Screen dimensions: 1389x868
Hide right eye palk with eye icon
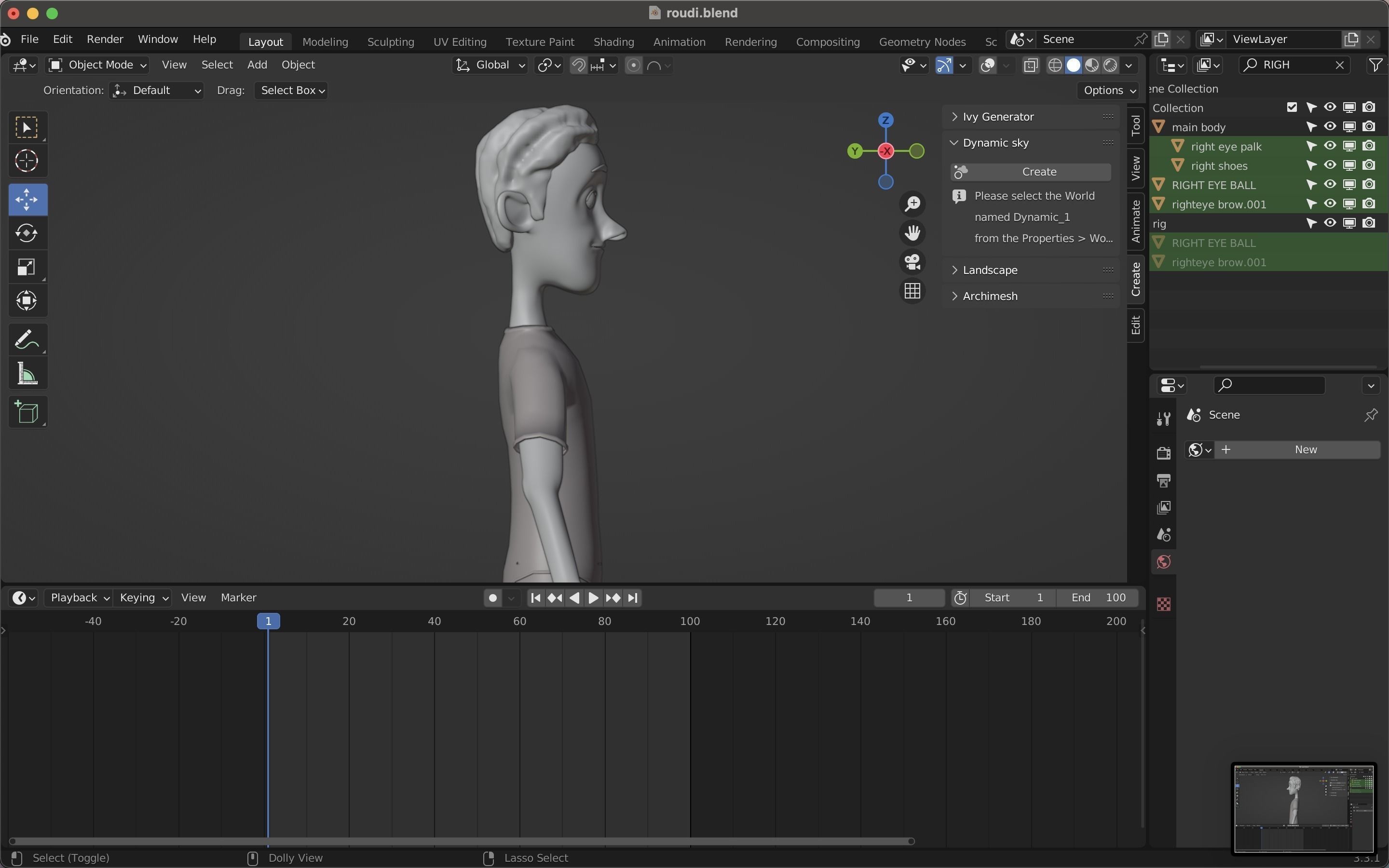click(x=1330, y=147)
